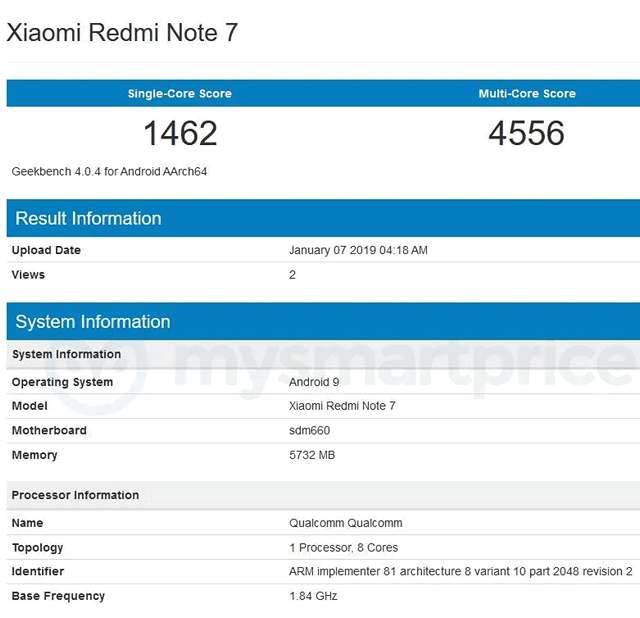
Task: Select the Base Frequency label
Action: coord(58,596)
